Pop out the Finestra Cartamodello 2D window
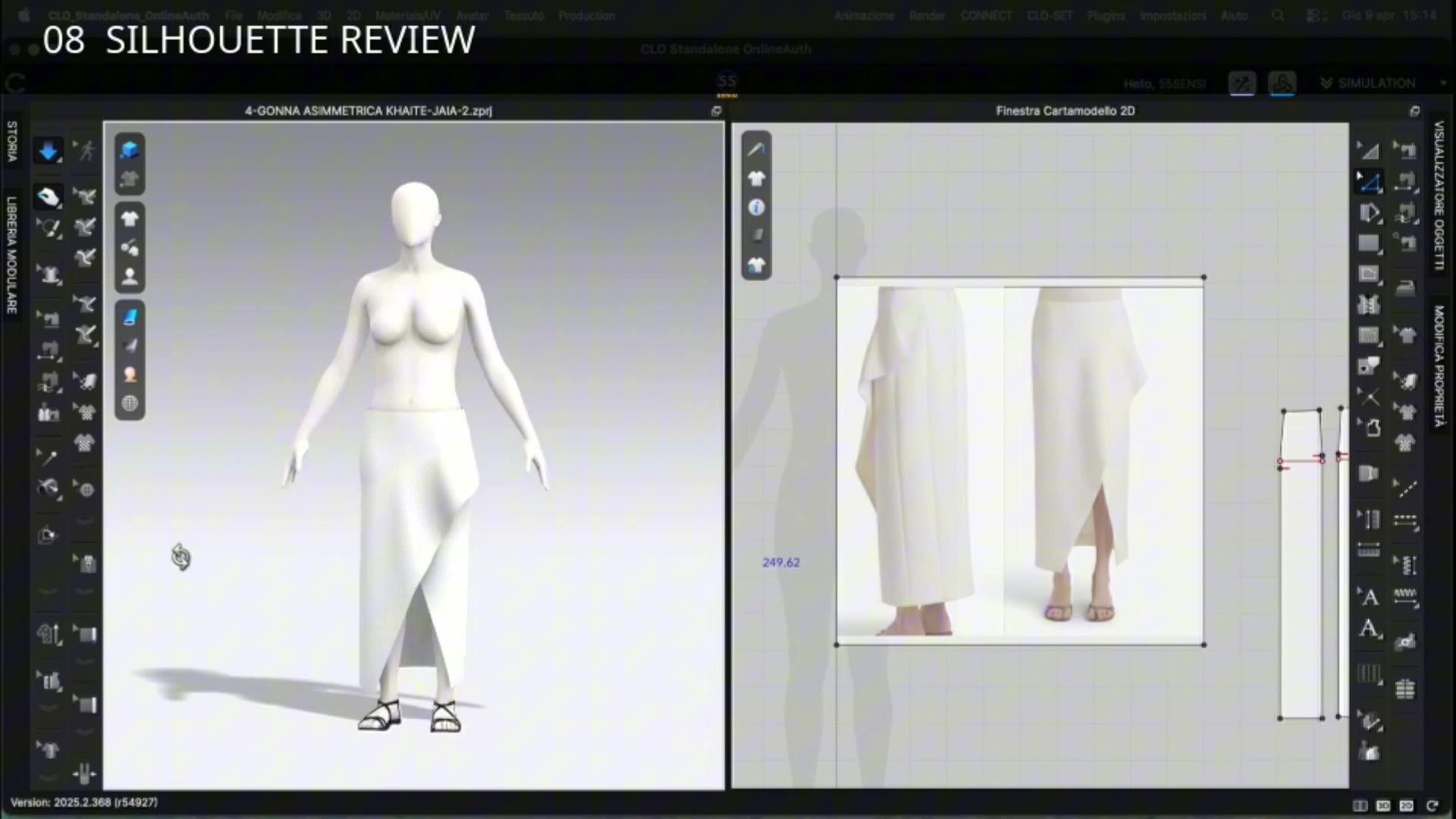The height and width of the screenshot is (819, 1456). pyautogui.click(x=1414, y=111)
